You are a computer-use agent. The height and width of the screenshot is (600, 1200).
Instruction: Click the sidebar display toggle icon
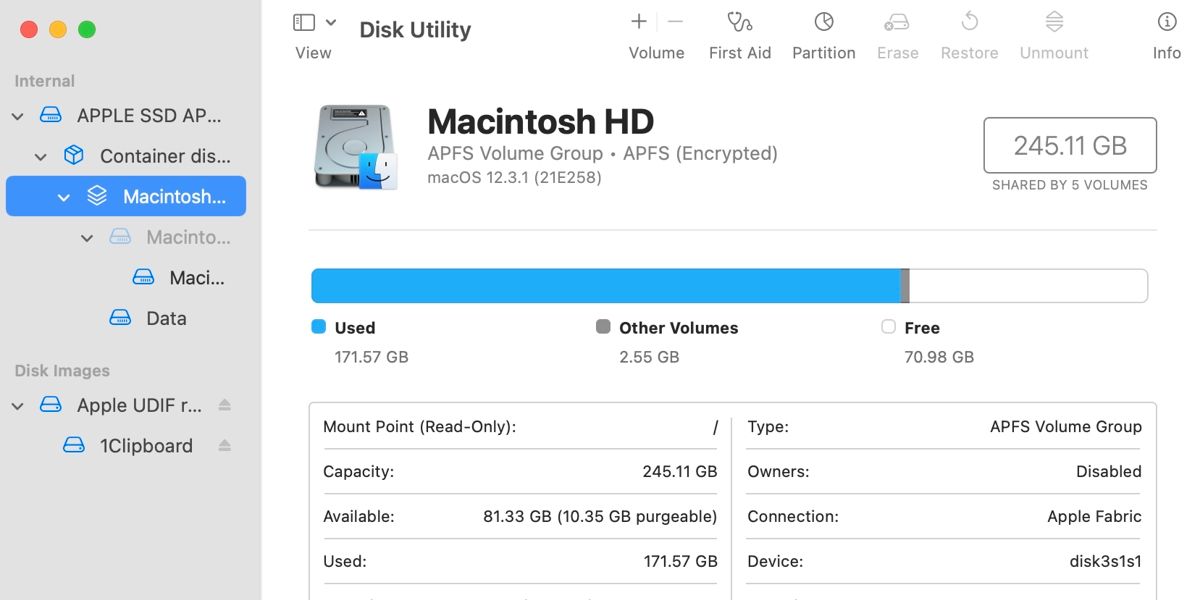303,20
